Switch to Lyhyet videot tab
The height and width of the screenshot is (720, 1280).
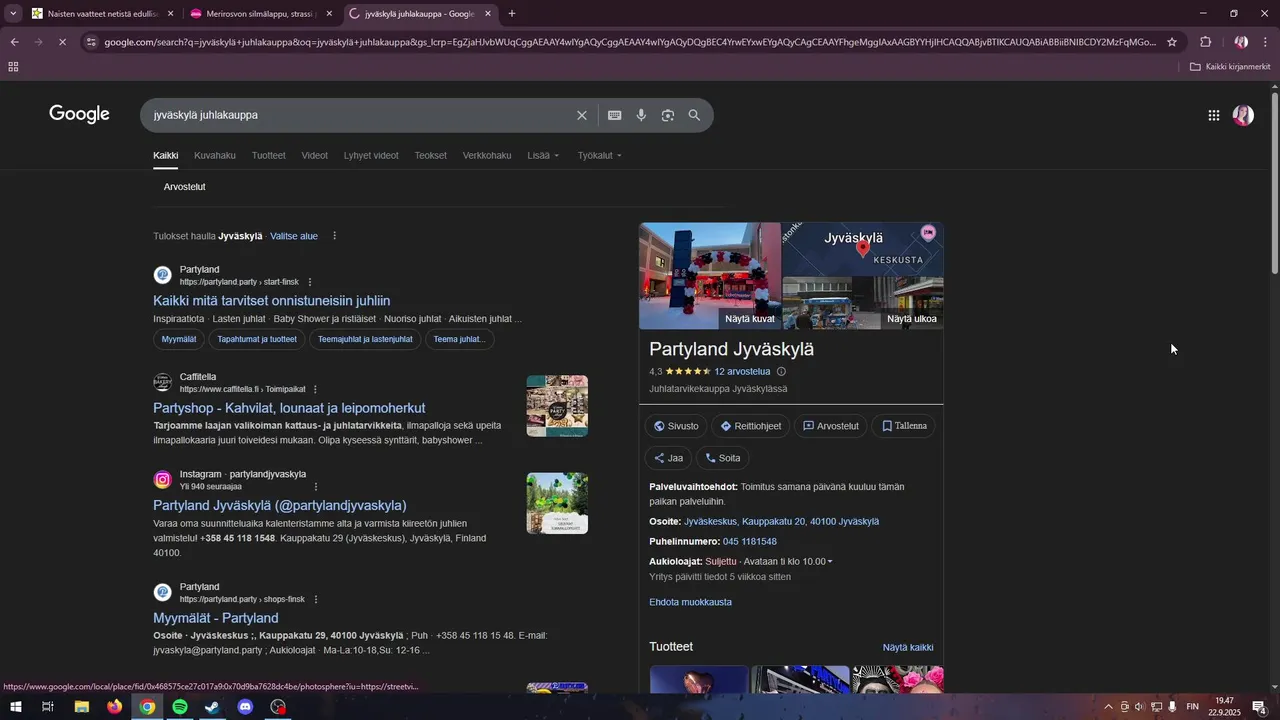[371, 155]
